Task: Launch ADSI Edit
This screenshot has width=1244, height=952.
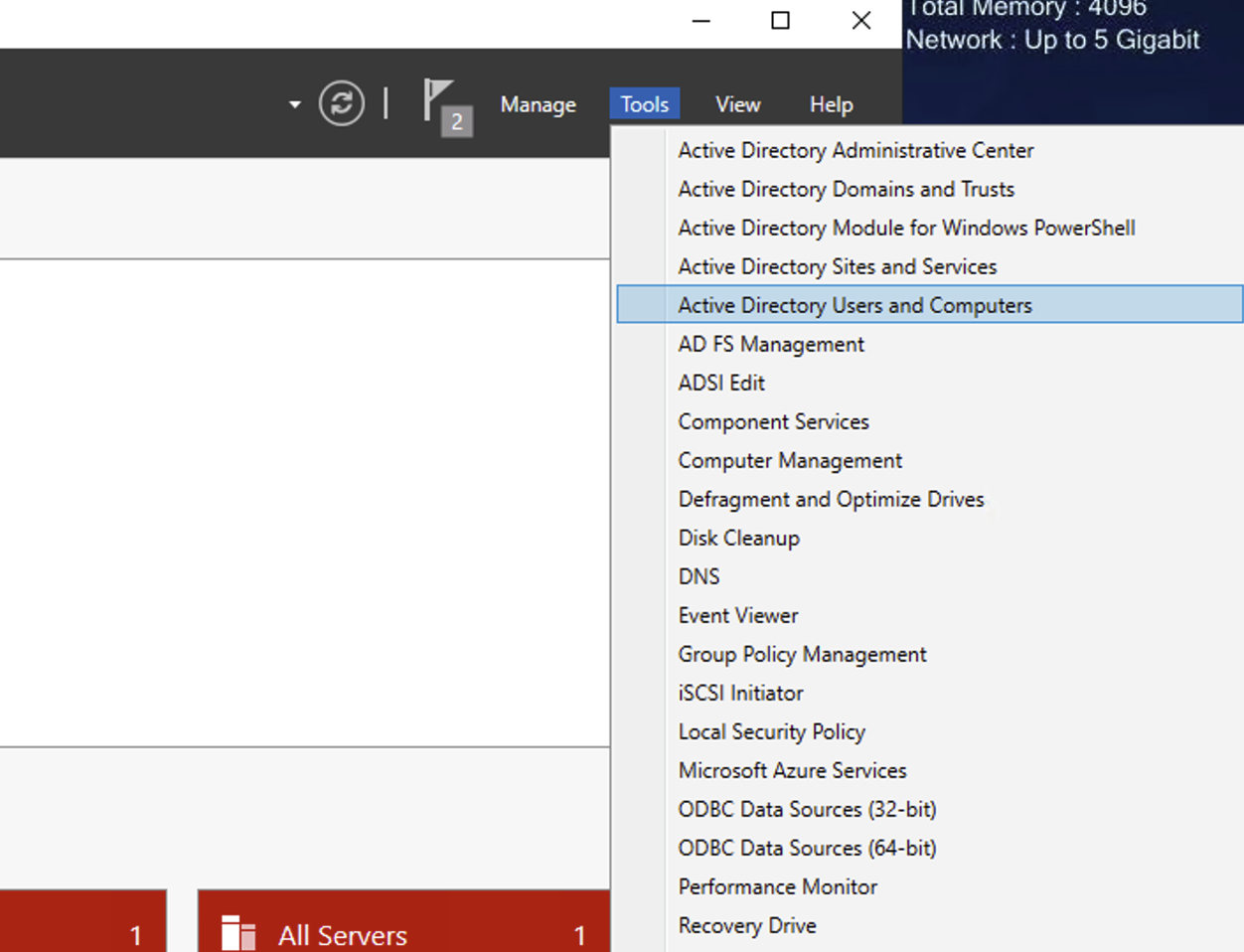Action: (930, 383)
